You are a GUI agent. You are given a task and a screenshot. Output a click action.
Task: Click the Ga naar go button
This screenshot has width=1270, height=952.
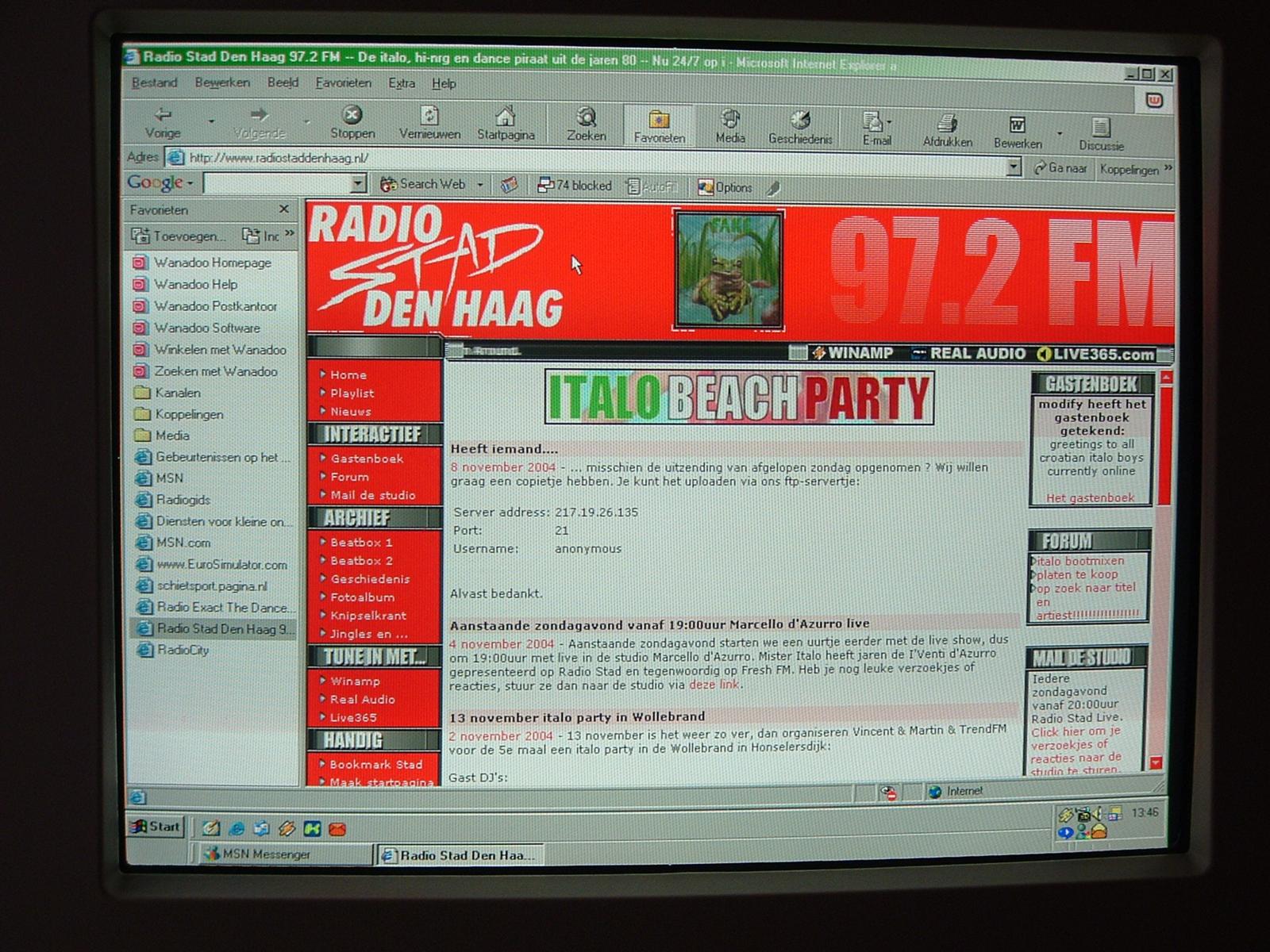1060,168
